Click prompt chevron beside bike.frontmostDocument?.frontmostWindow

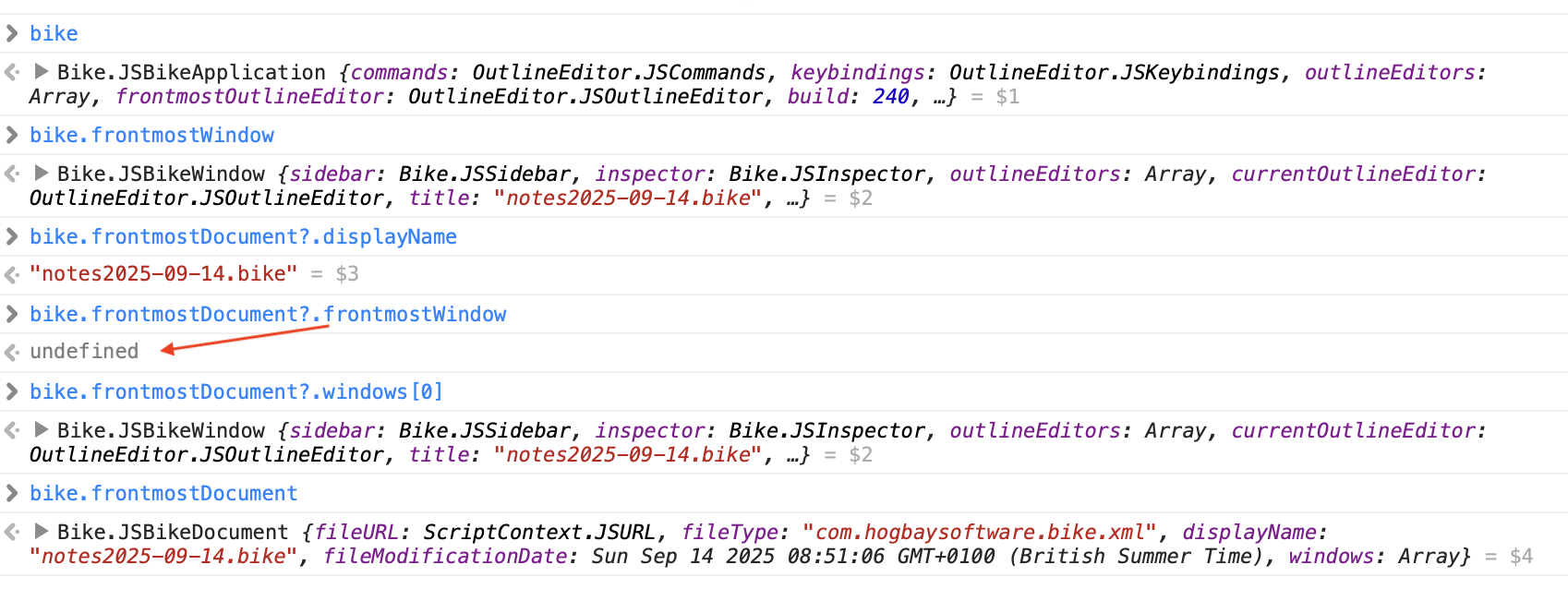(12, 315)
